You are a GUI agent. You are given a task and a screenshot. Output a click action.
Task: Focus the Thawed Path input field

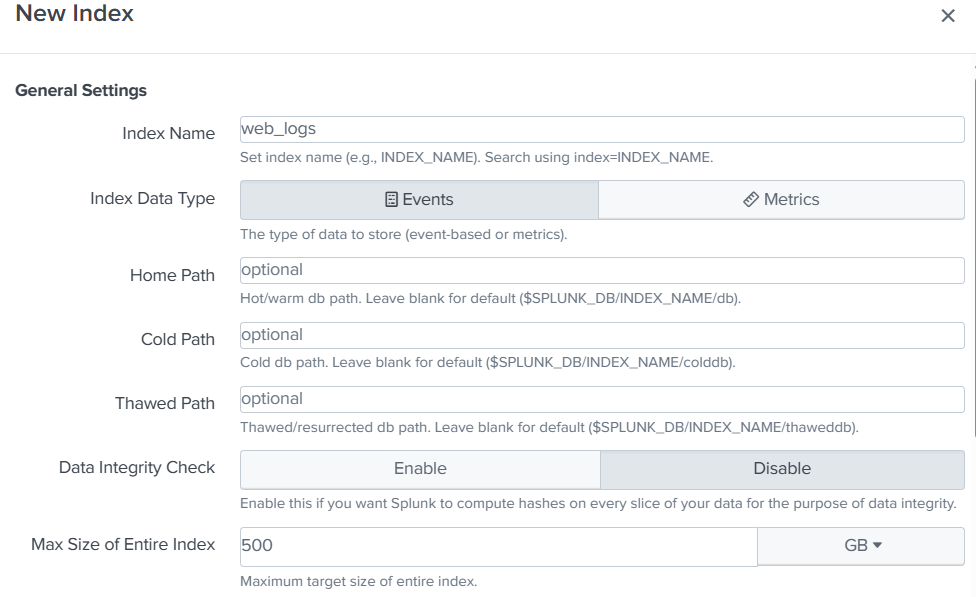pyautogui.click(x=600, y=399)
